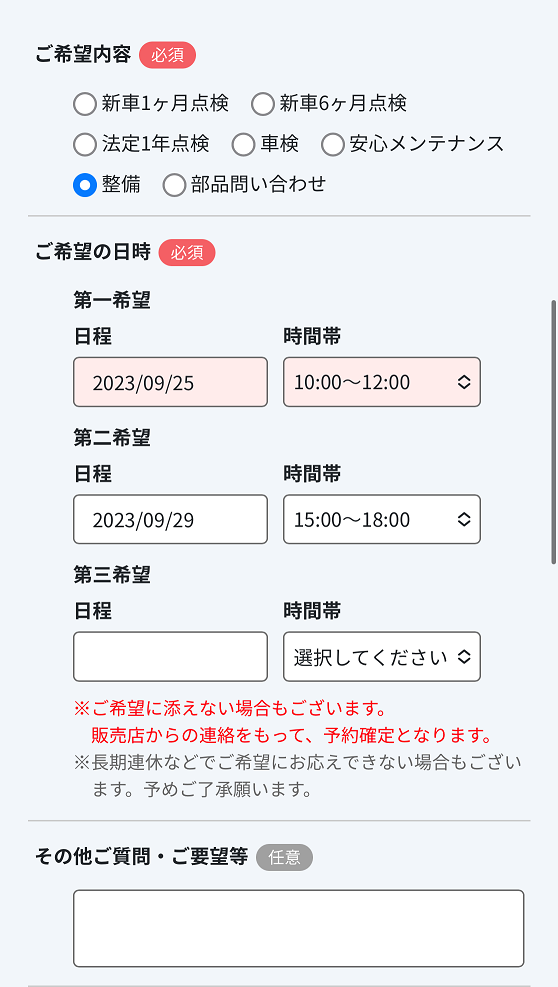The width and height of the screenshot is (558, 987).
Task: Click the page scrollbar on right edge
Action: point(554,432)
